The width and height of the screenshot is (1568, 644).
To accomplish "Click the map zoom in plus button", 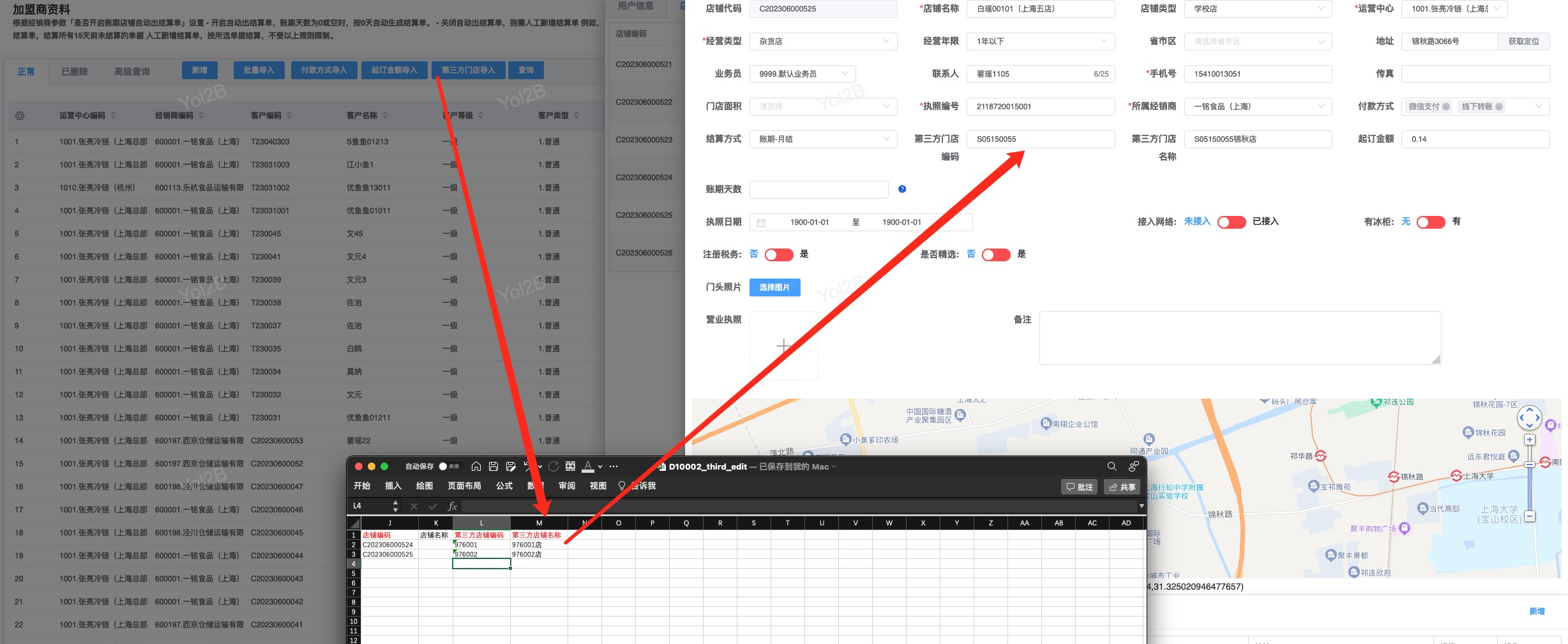I will point(1530,440).
